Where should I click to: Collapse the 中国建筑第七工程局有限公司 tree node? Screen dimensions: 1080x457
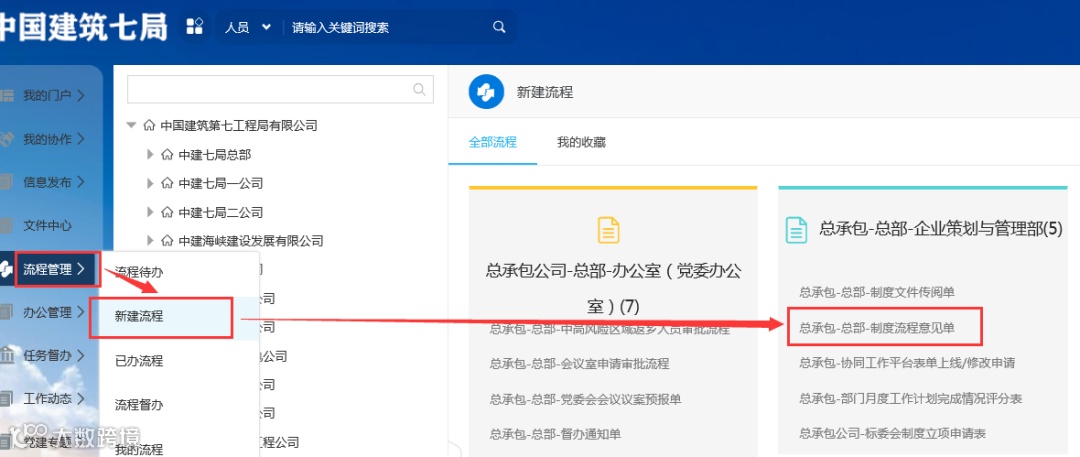click(132, 125)
